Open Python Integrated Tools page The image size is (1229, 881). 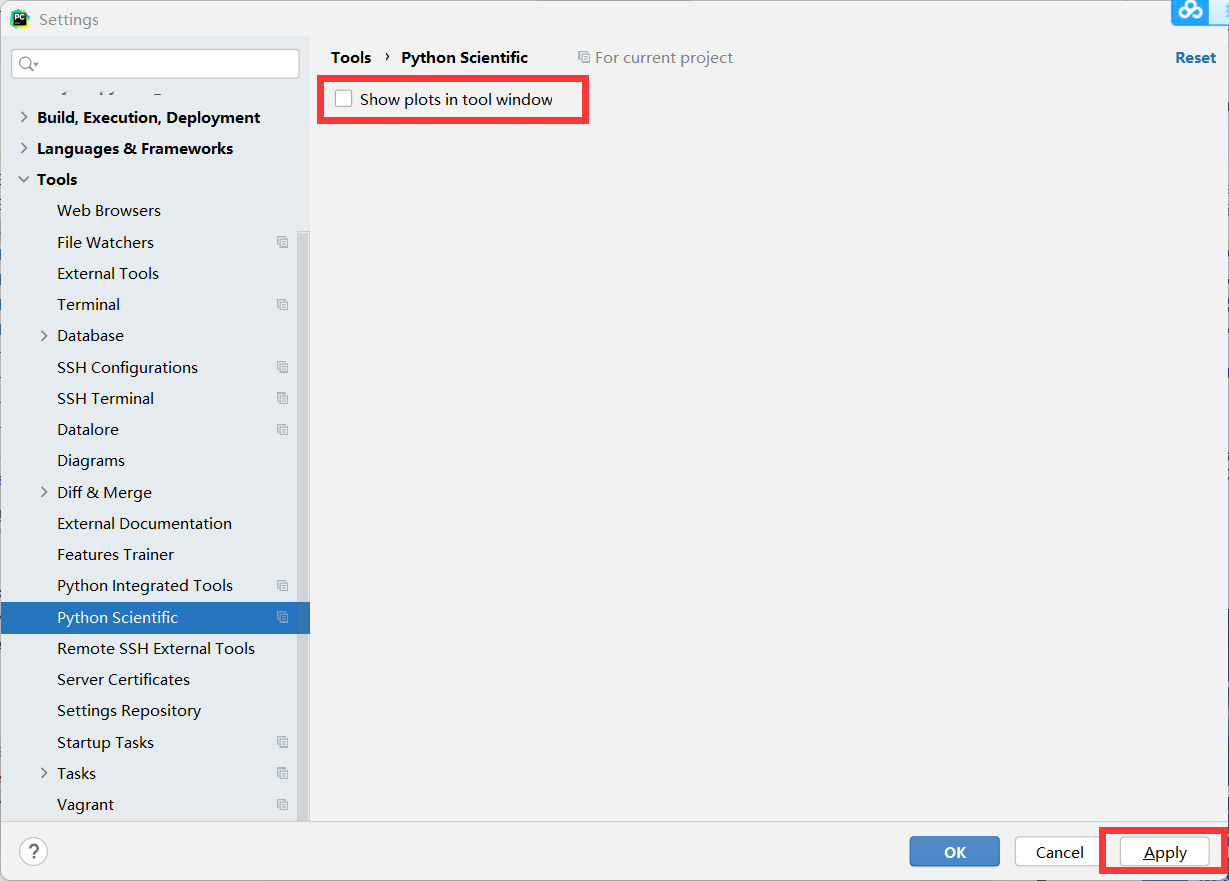pos(145,586)
